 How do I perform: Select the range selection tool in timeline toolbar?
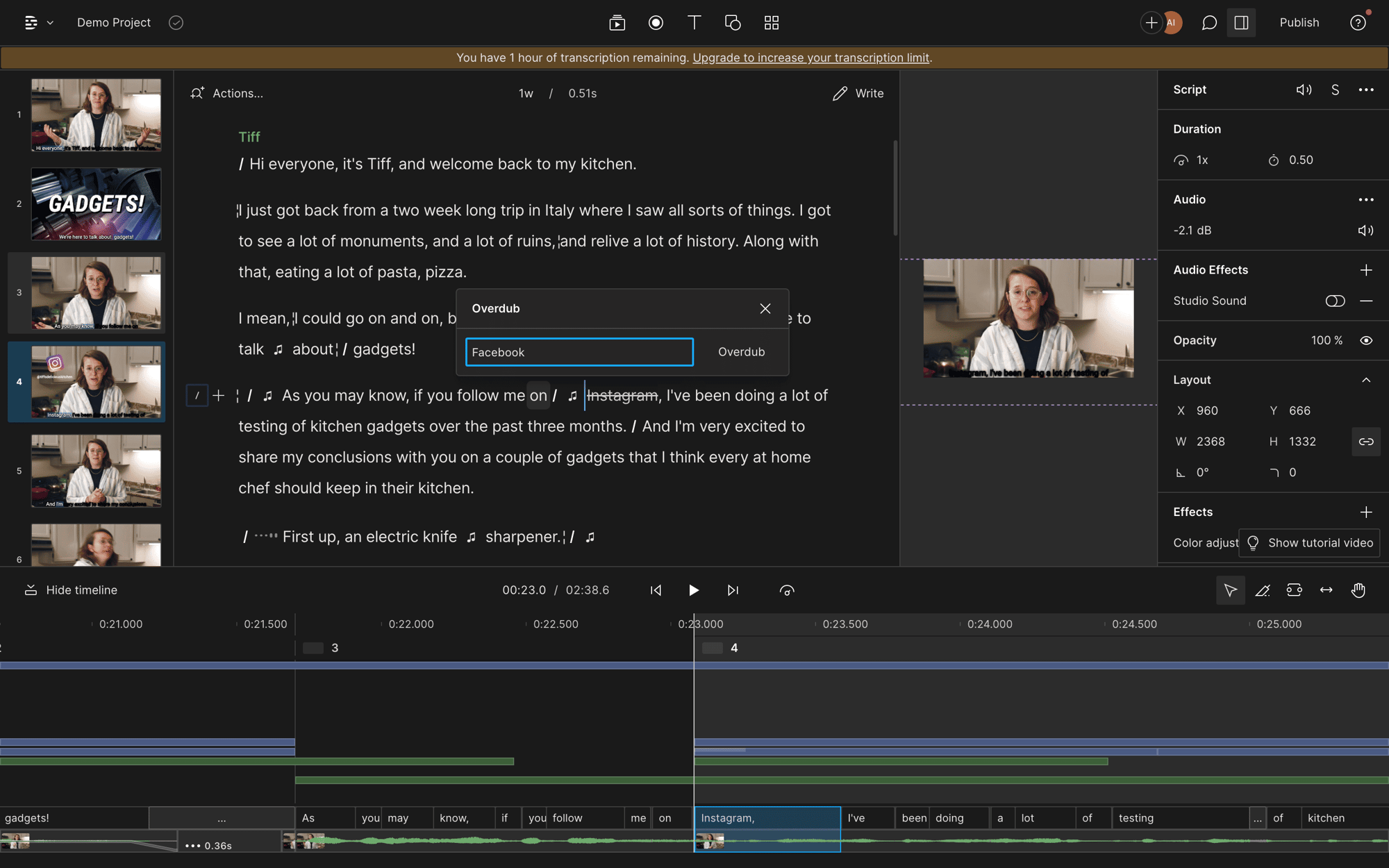(x=1295, y=590)
